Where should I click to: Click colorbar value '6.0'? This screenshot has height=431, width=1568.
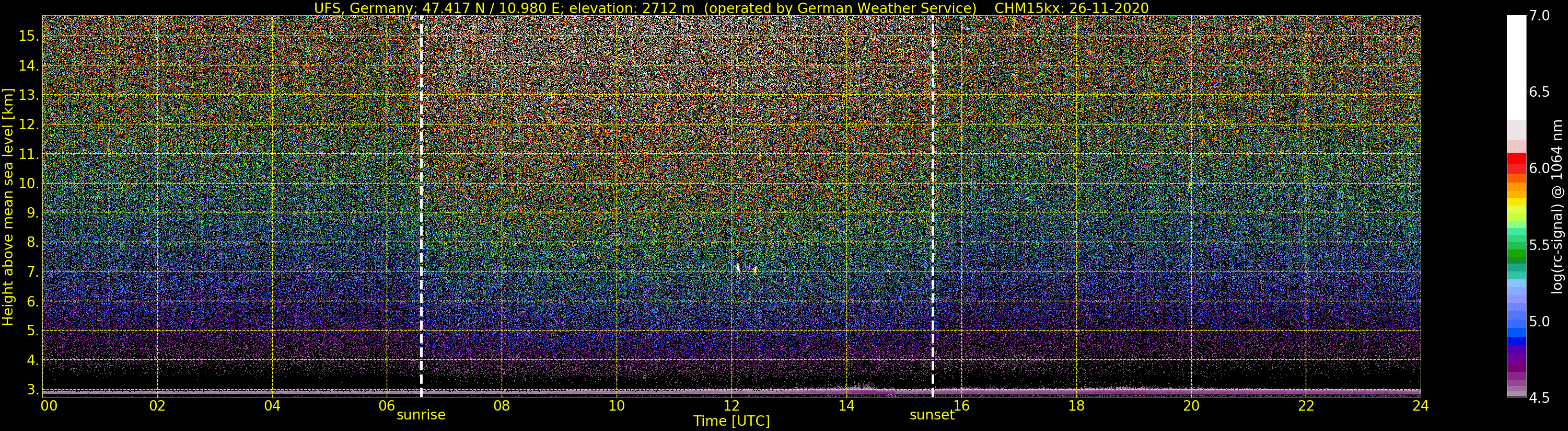tap(1539, 168)
